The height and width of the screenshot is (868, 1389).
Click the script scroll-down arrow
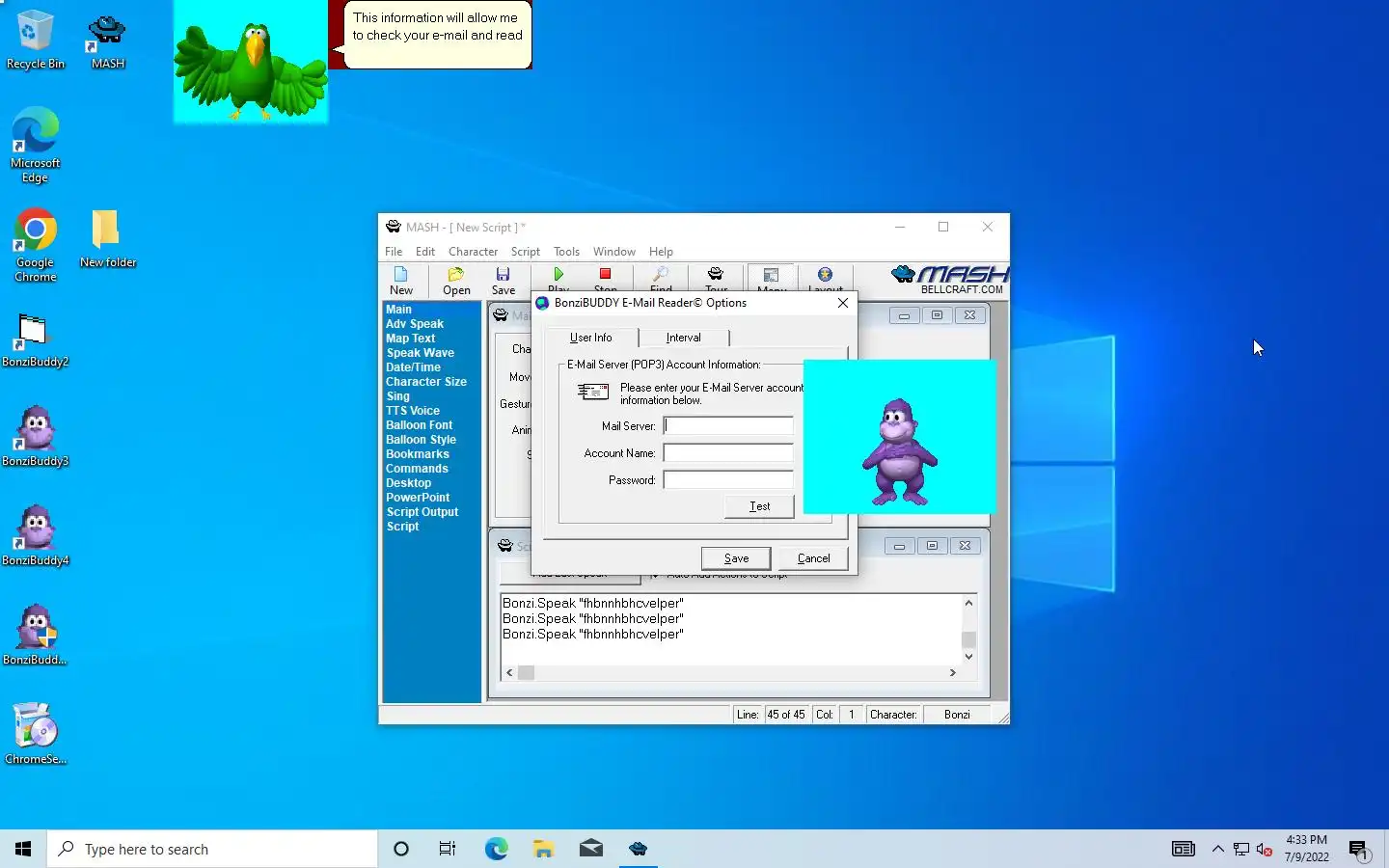968,657
